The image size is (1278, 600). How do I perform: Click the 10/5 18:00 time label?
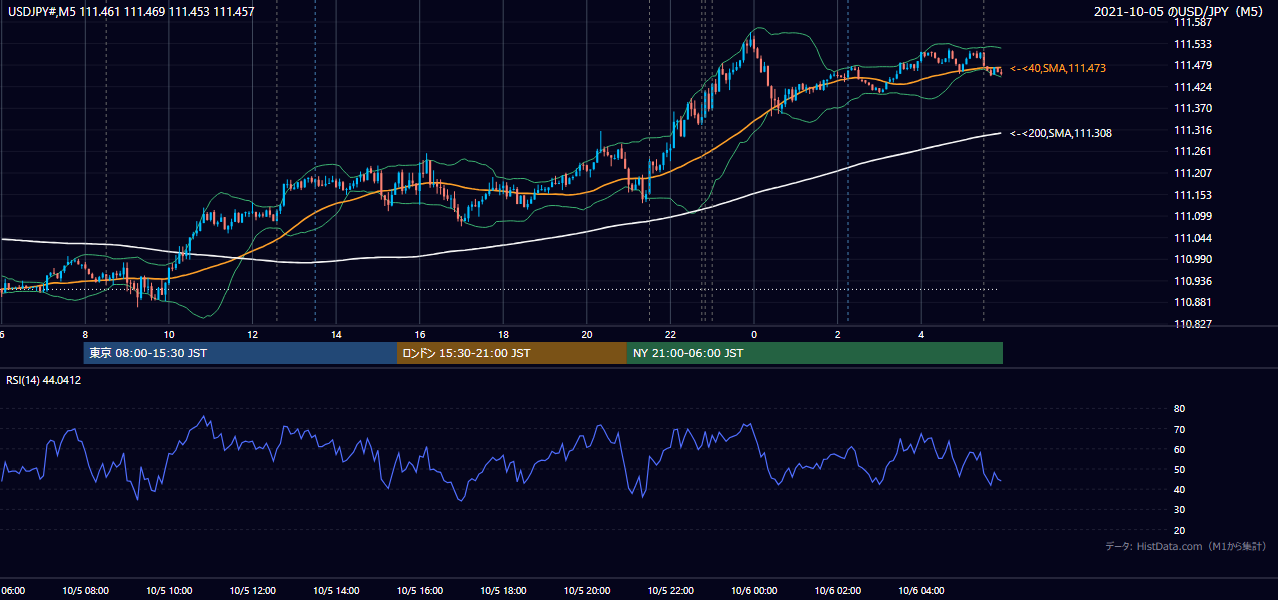pyautogui.click(x=503, y=590)
